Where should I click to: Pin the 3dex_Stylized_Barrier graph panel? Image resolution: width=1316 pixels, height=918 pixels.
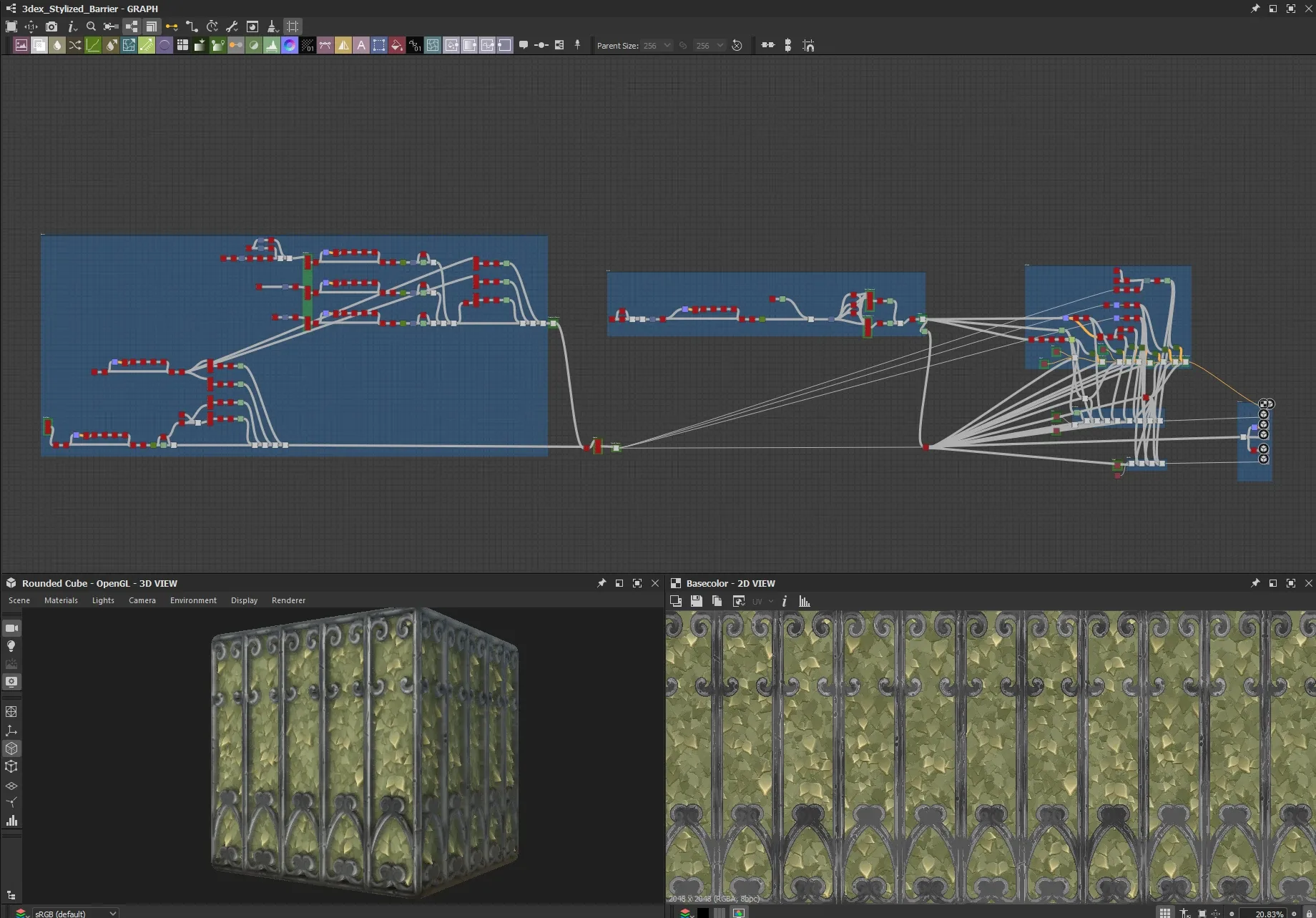pyautogui.click(x=1254, y=9)
